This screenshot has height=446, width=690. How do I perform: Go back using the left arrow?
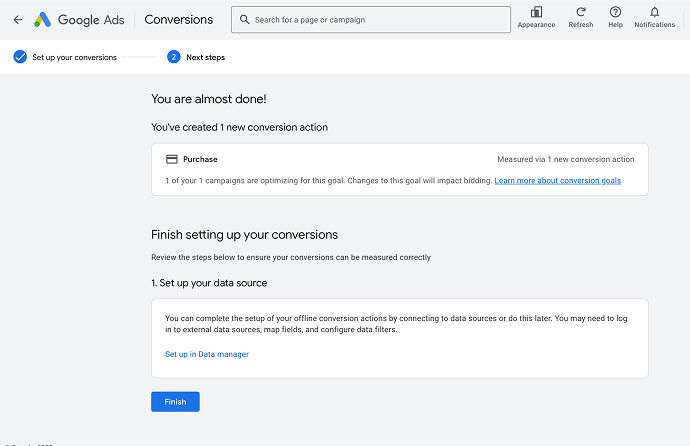pyautogui.click(x=18, y=19)
